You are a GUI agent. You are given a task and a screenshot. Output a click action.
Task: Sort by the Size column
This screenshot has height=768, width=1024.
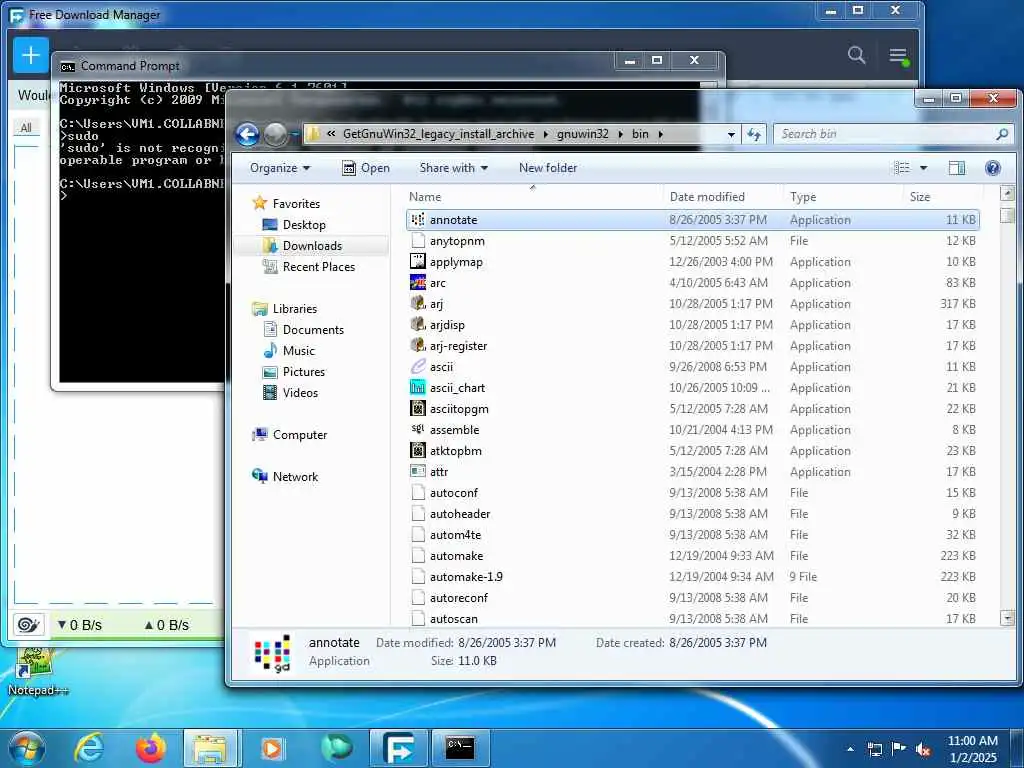pyautogui.click(x=920, y=197)
